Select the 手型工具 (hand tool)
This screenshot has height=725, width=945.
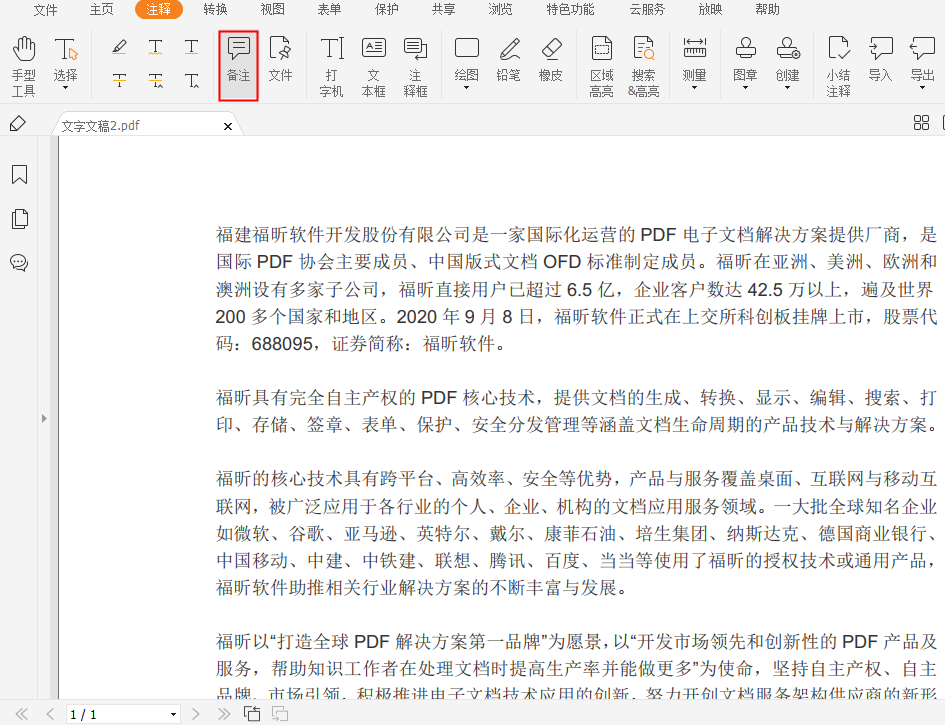click(23, 65)
